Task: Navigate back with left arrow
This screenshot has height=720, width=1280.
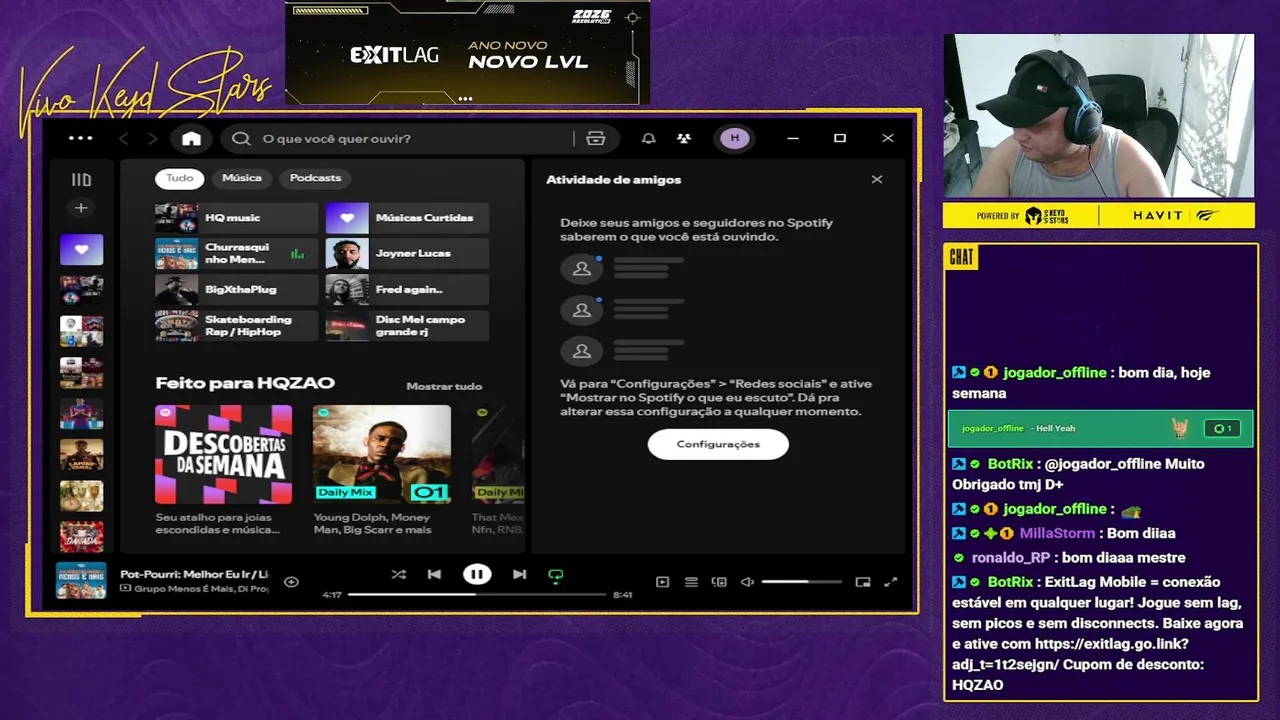Action: [x=124, y=139]
